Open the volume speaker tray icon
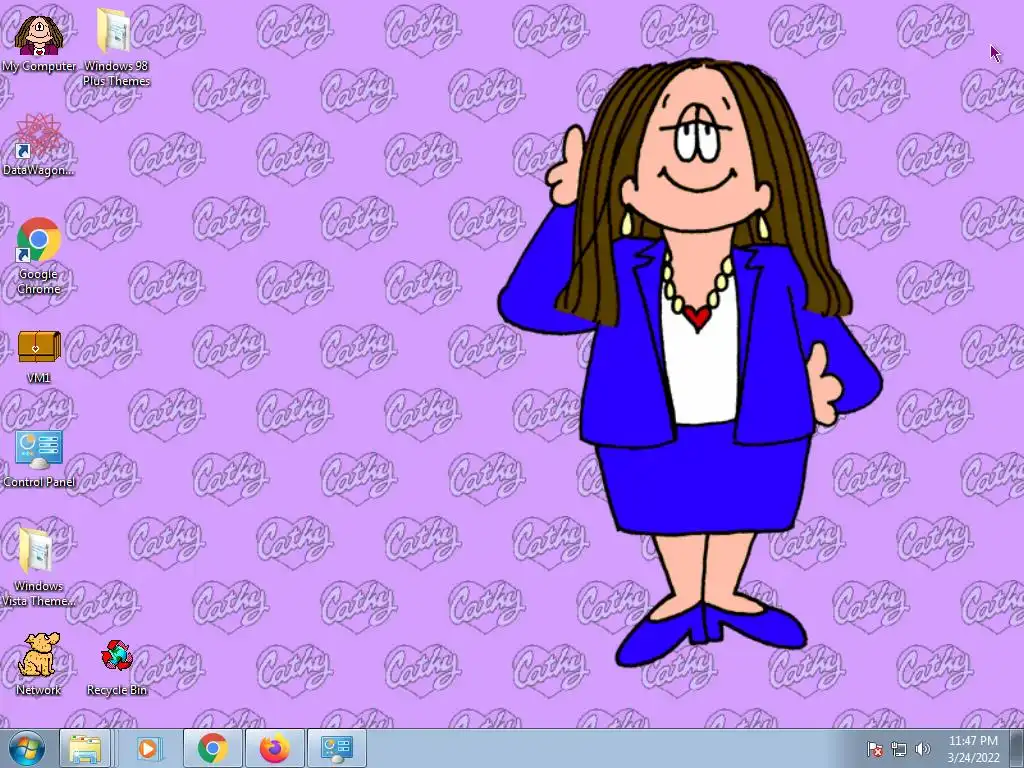Image resolution: width=1024 pixels, height=768 pixels. (x=922, y=749)
